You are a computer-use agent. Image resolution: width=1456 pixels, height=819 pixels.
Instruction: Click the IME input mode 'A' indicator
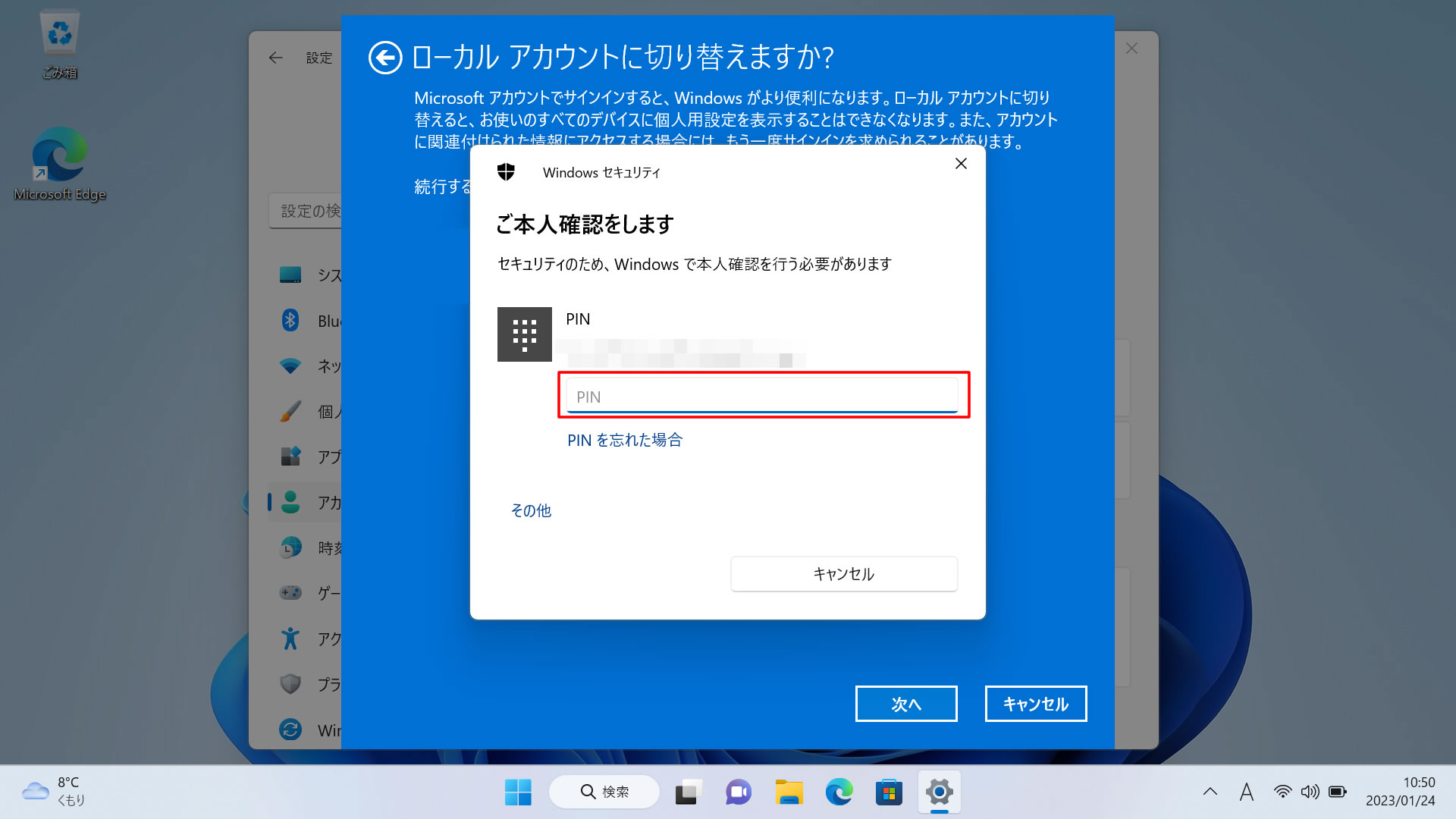[1247, 792]
